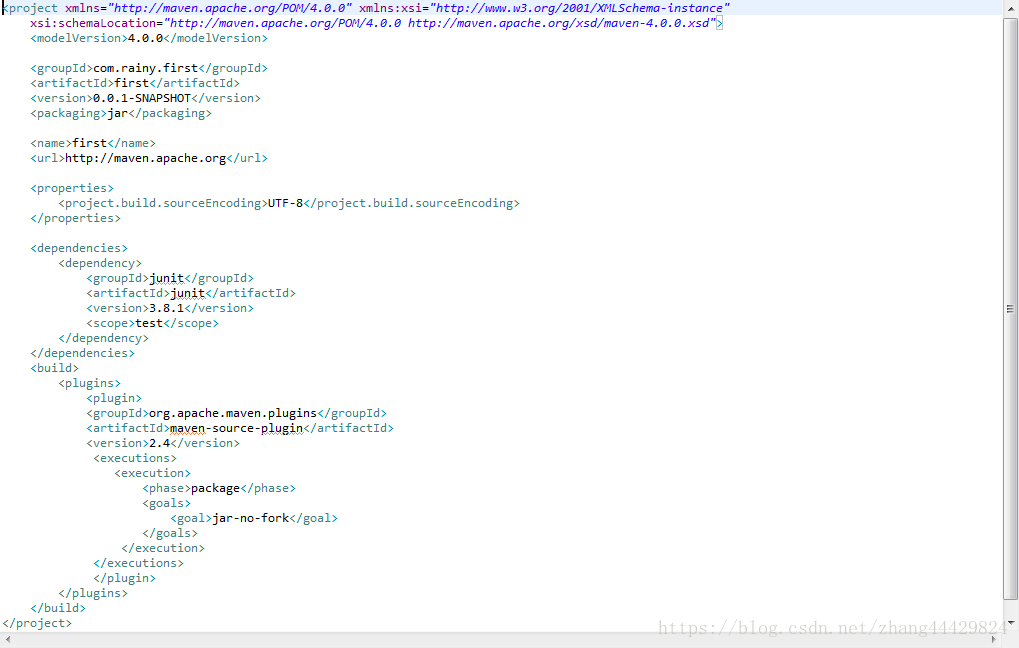This screenshot has height=648, width=1019.
Task: Click the org.apache.maven.plugins text
Action: point(233,413)
